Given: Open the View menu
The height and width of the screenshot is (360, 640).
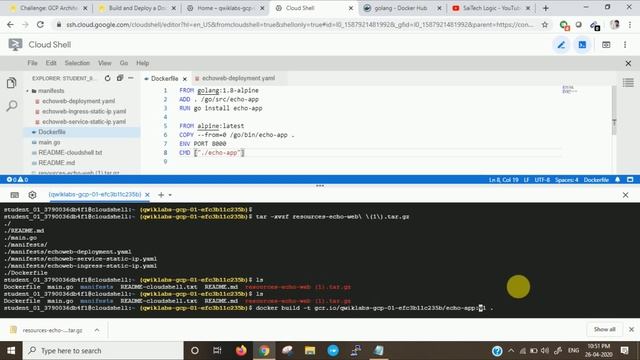Looking at the screenshot, I should coord(105,63).
